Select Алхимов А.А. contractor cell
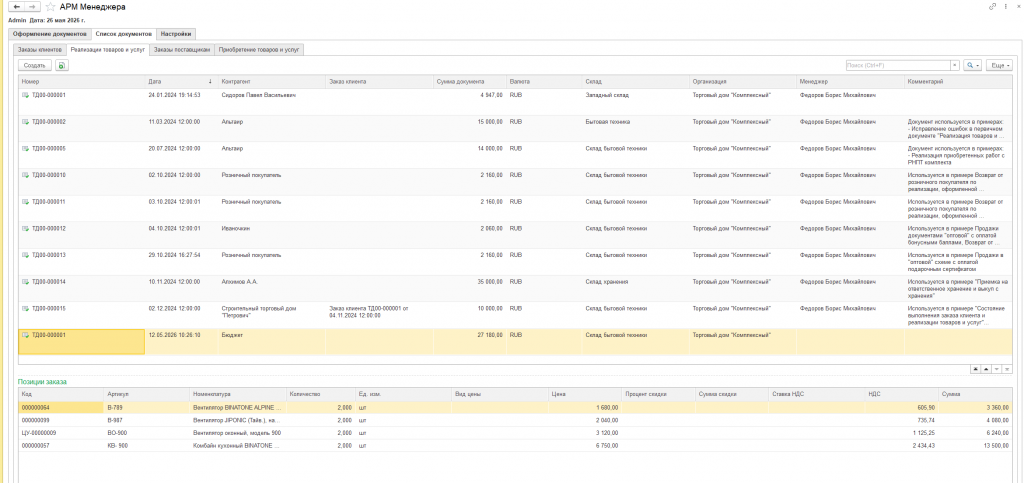This screenshot has width=1024, height=483. [x=272, y=288]
